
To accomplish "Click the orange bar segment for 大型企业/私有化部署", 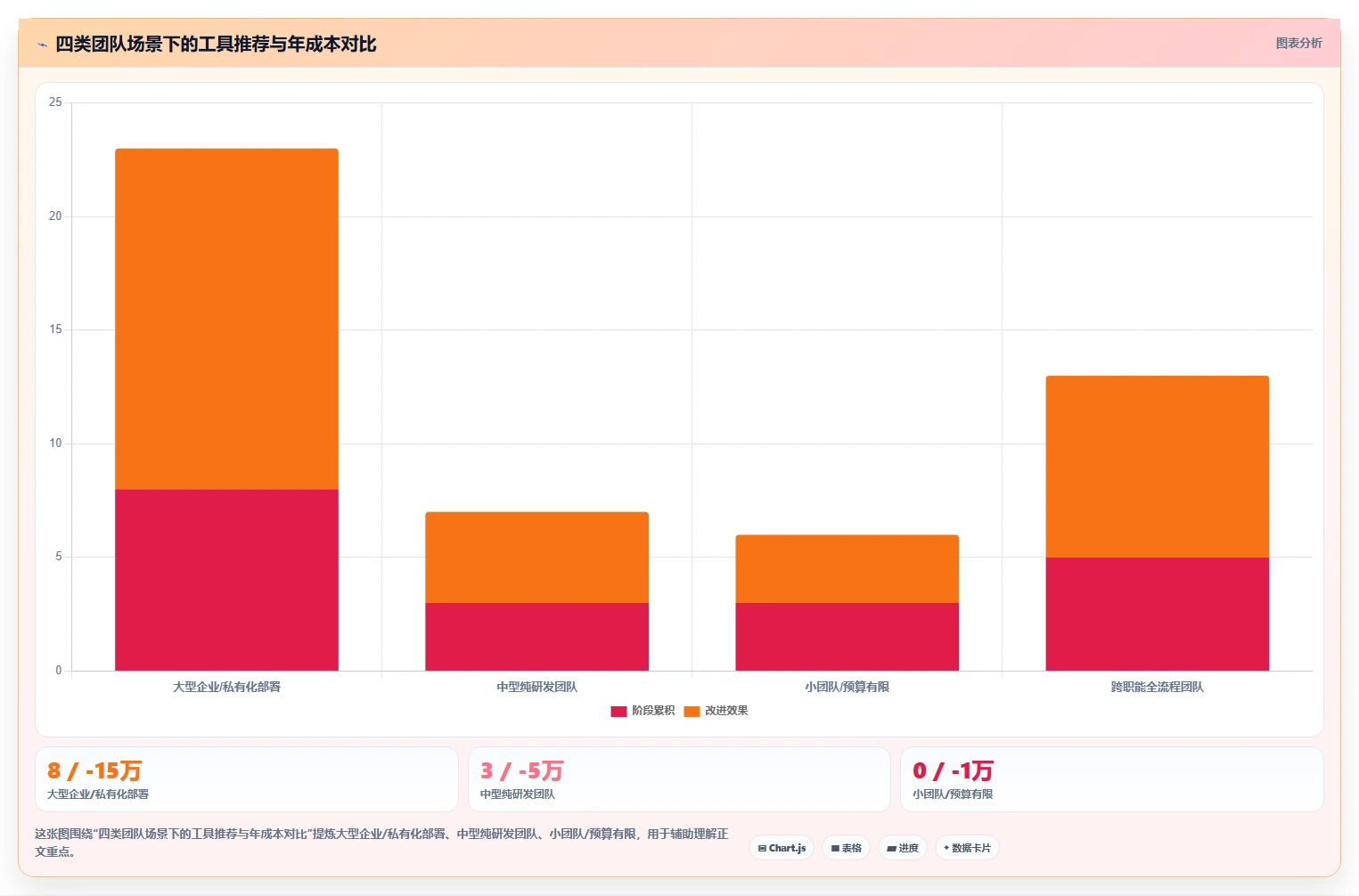I will (x=226, y=319).
